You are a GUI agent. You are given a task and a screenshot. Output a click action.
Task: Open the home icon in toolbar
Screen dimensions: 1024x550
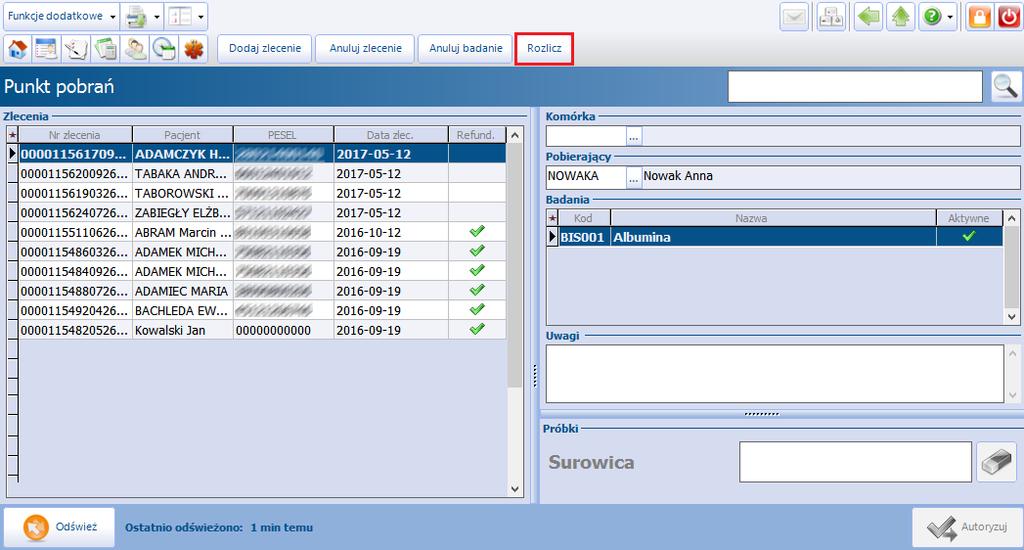(x=18, y=49)
